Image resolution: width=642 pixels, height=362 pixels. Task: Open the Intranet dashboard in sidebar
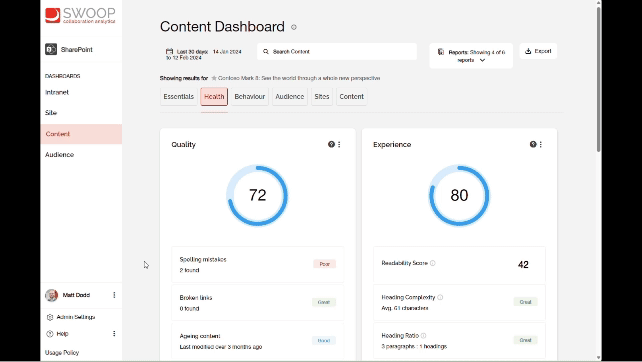point(57,93)
